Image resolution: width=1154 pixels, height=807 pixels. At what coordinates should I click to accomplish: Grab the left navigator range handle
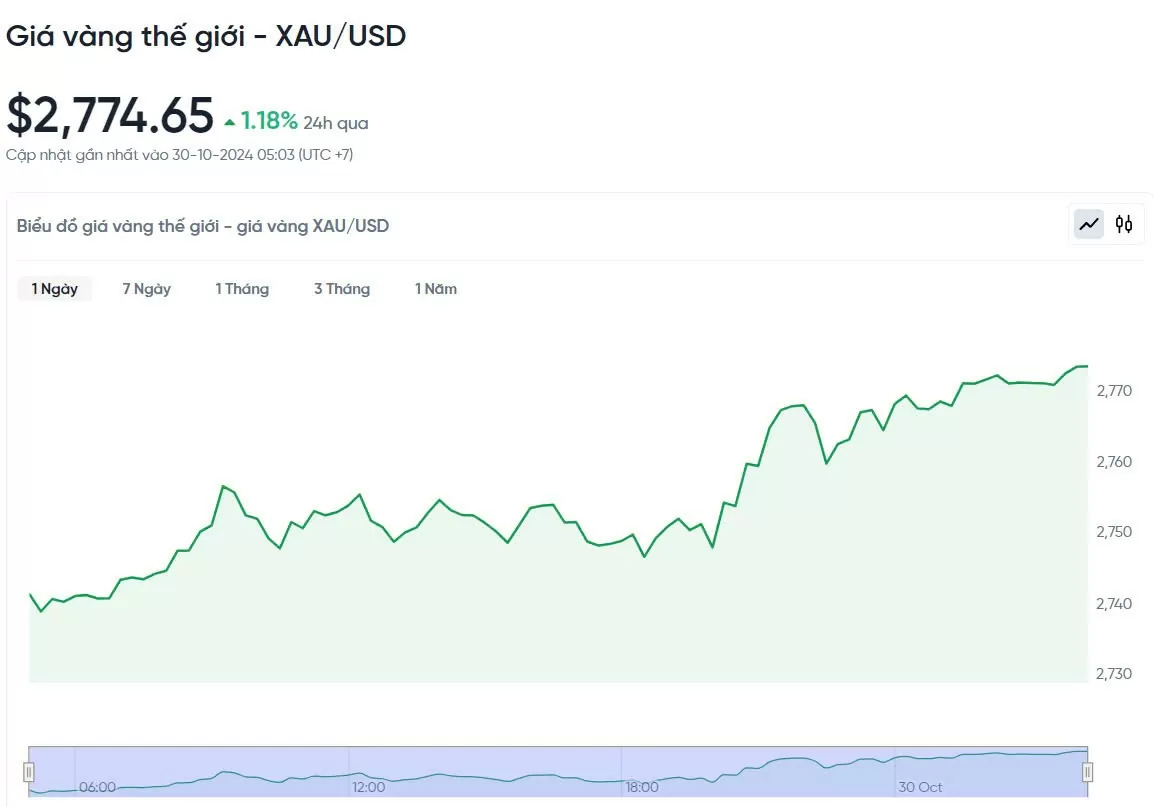click(x=29, y=772)
